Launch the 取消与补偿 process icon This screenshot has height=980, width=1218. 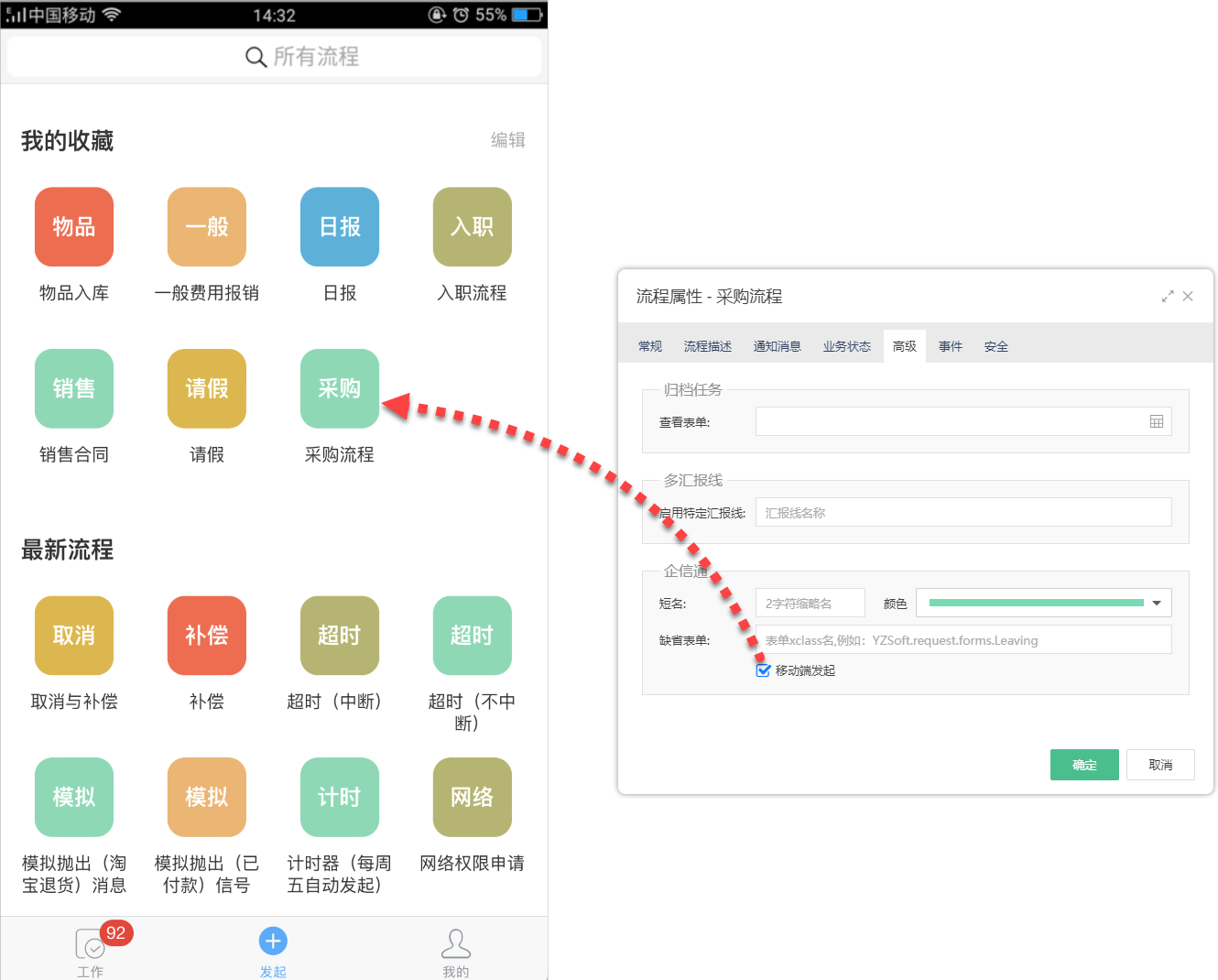74,636
